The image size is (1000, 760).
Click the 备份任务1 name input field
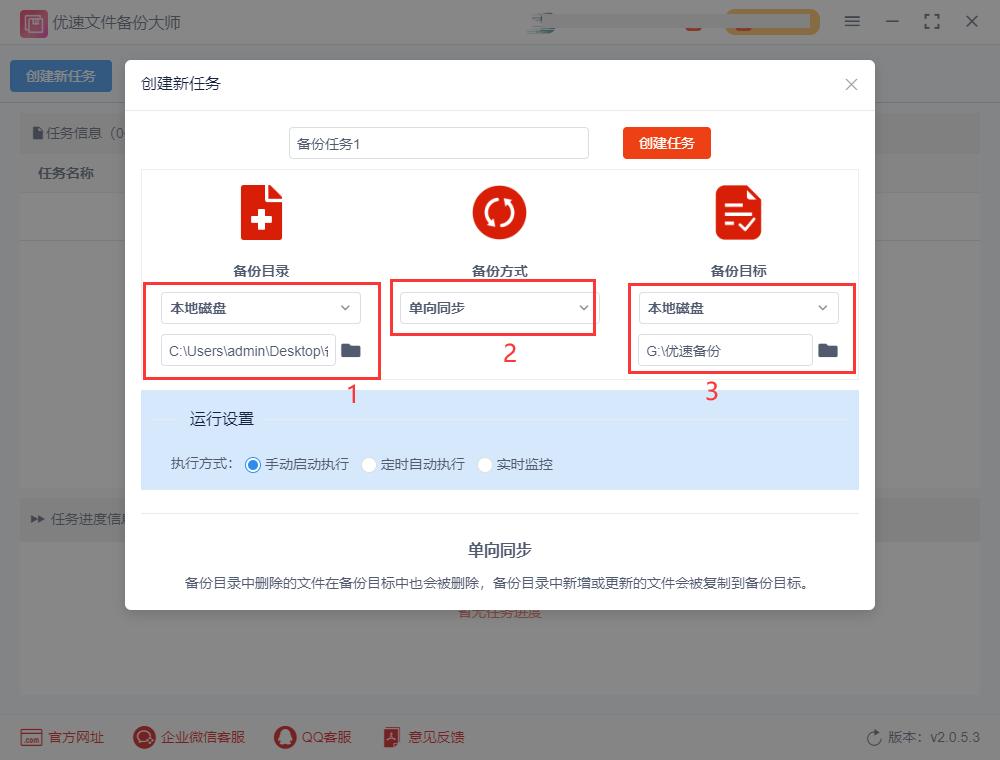click(438, 143)
